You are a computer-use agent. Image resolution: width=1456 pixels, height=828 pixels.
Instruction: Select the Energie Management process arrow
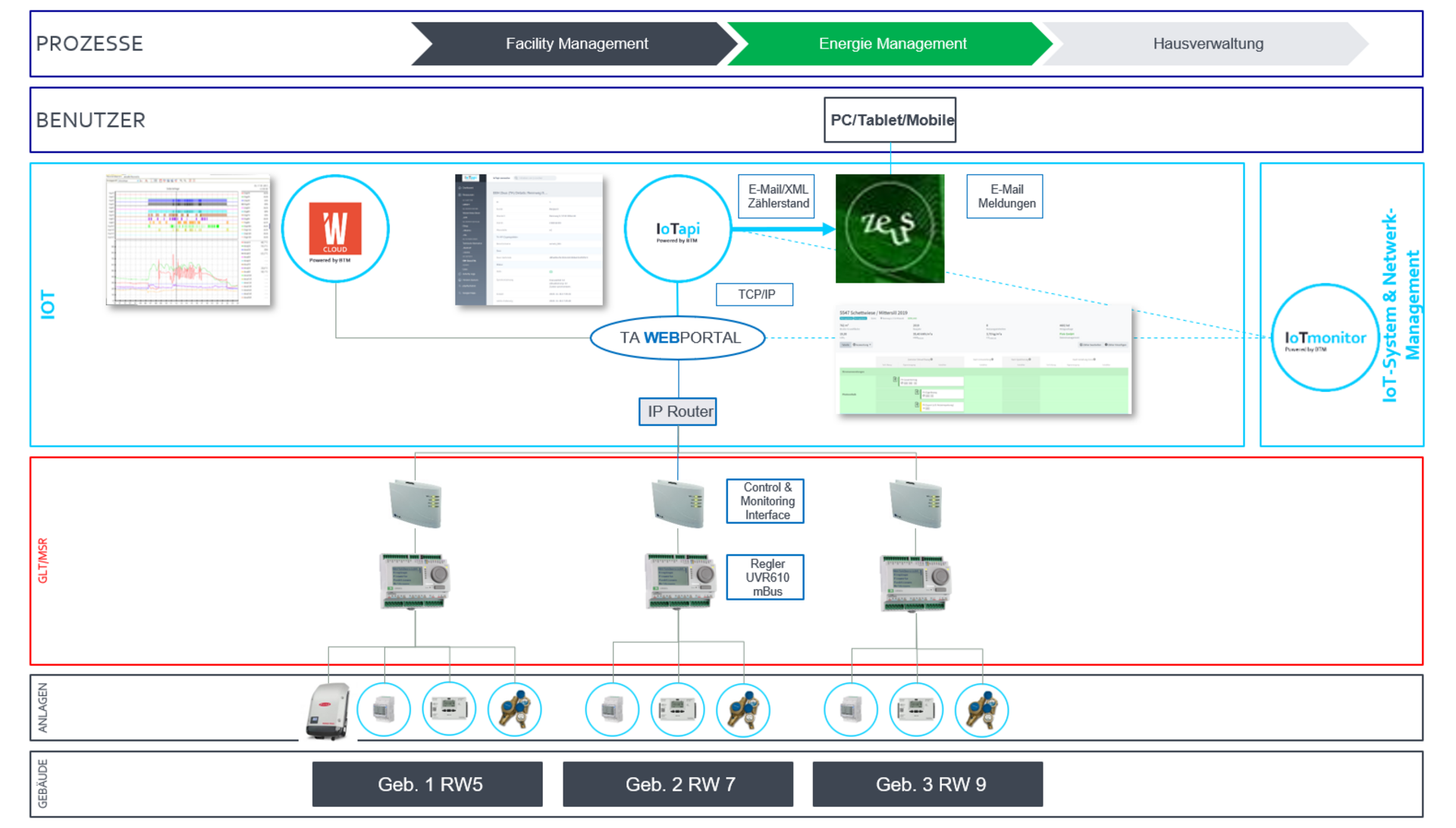coord(891,44)
